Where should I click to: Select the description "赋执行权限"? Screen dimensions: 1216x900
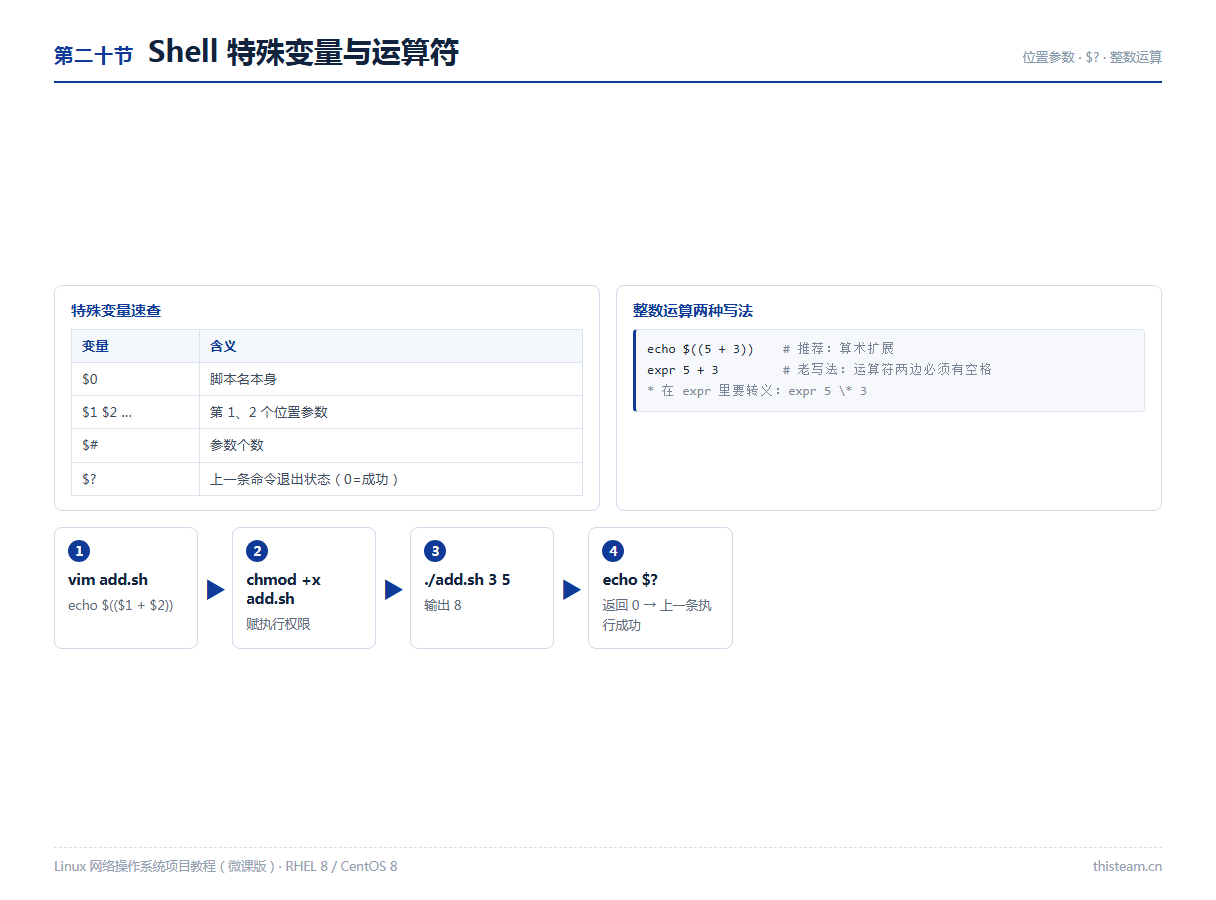click(278, 624)
